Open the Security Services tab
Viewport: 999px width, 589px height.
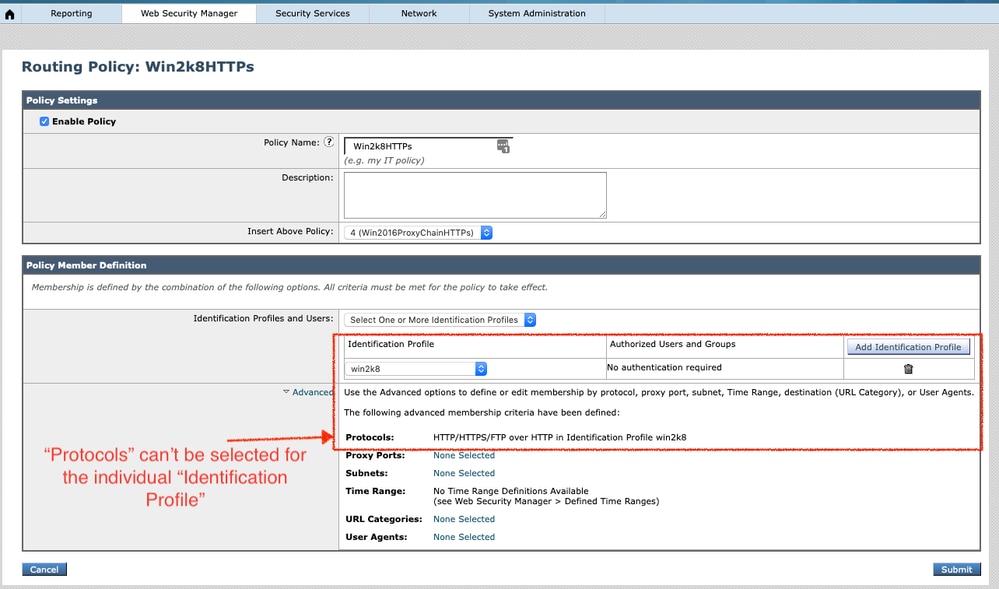tap(312, 13)
